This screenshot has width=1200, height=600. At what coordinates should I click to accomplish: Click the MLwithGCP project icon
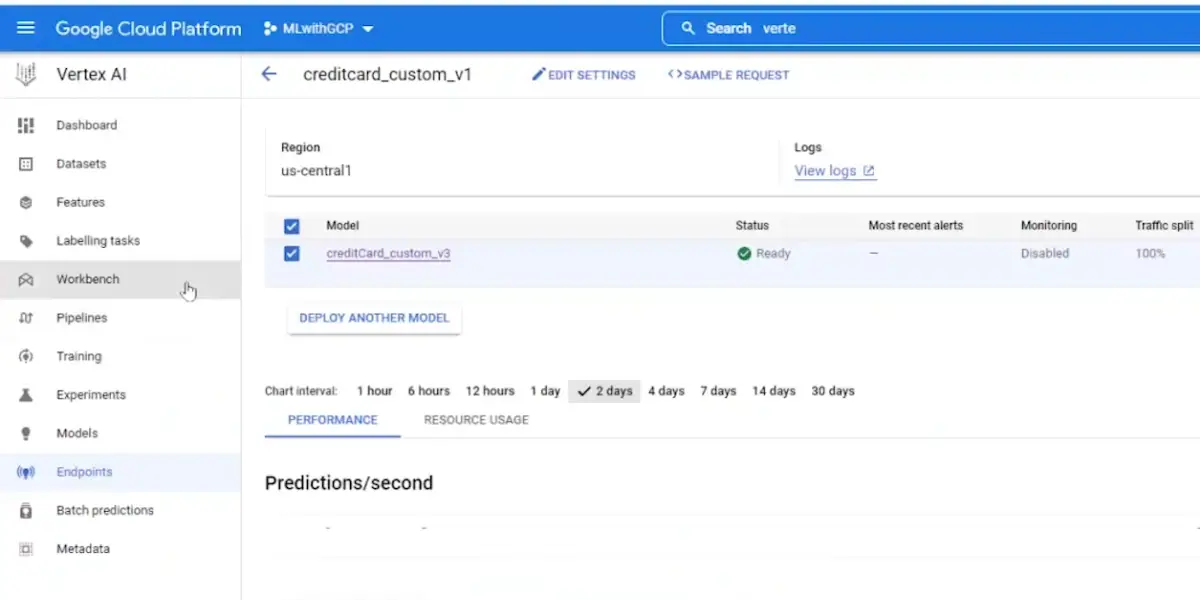[x=270, y=29]
